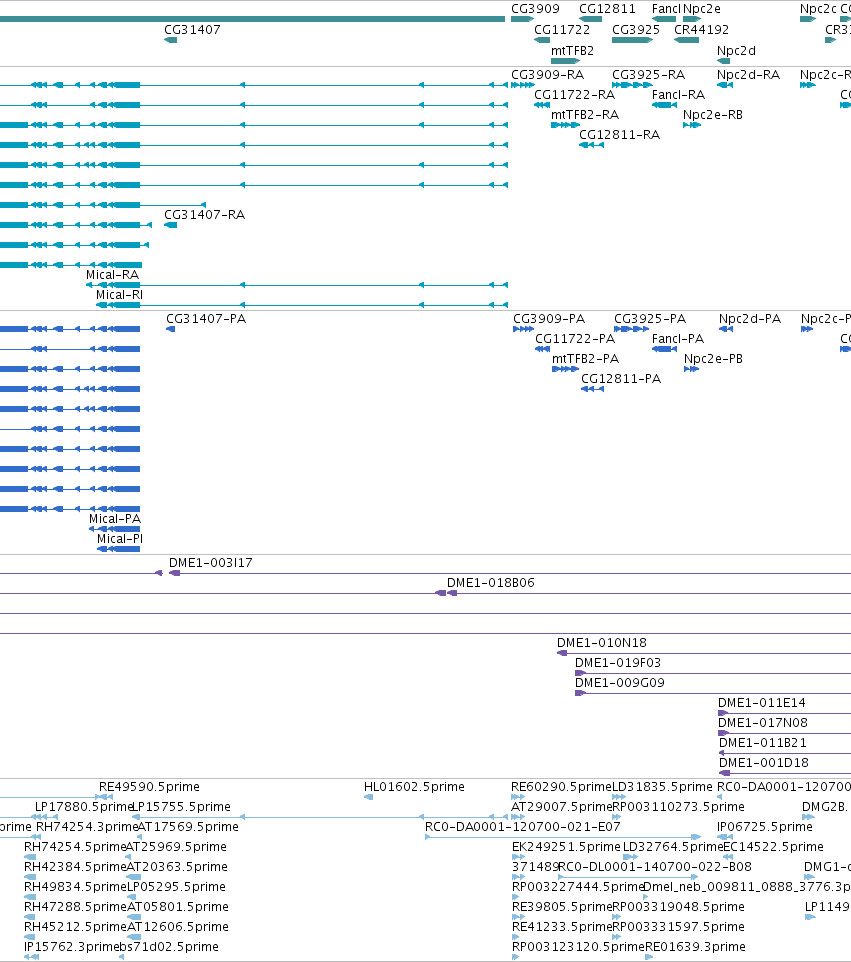Select the Npc2e-RB transcript label
The height and width of the screenshot is (962, 851).
713,115
